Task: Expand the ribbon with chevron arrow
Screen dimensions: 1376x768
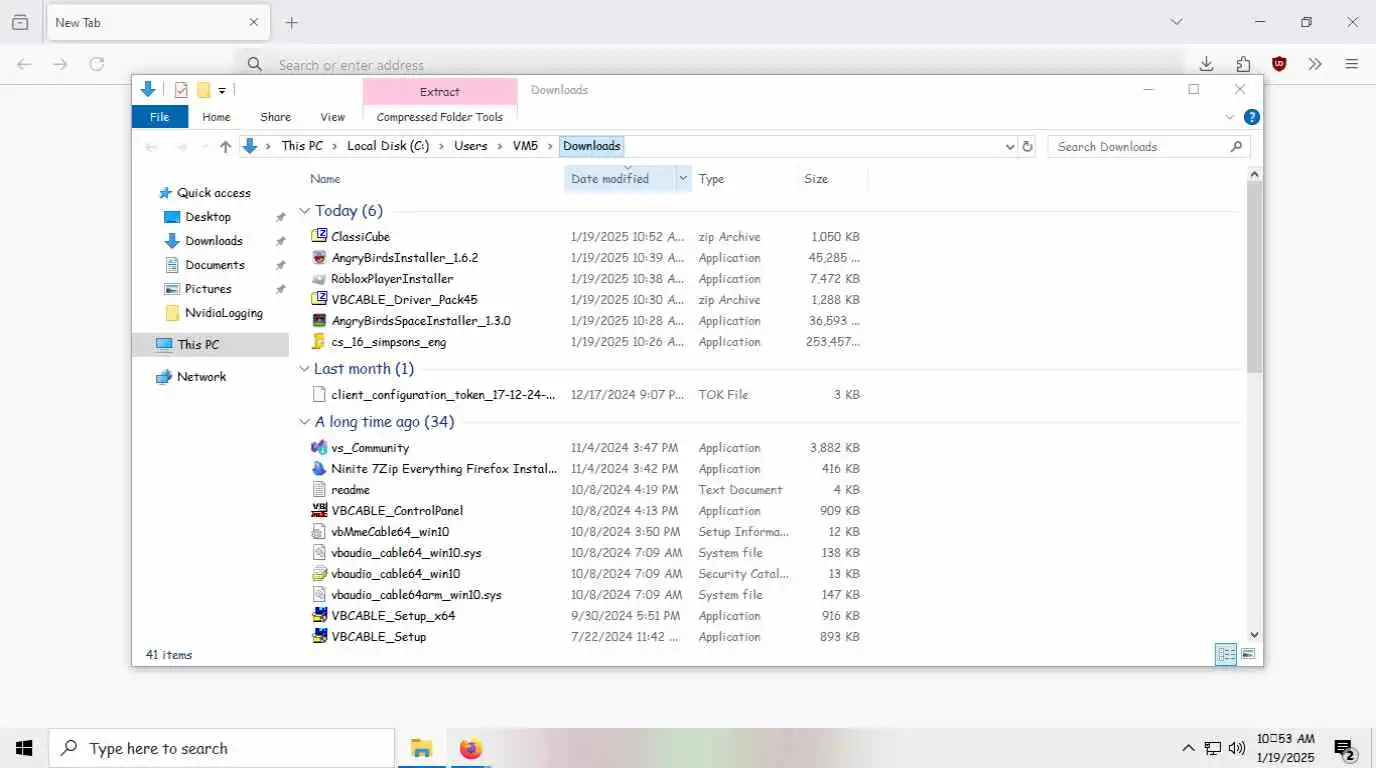Action: coord(1230,117)
